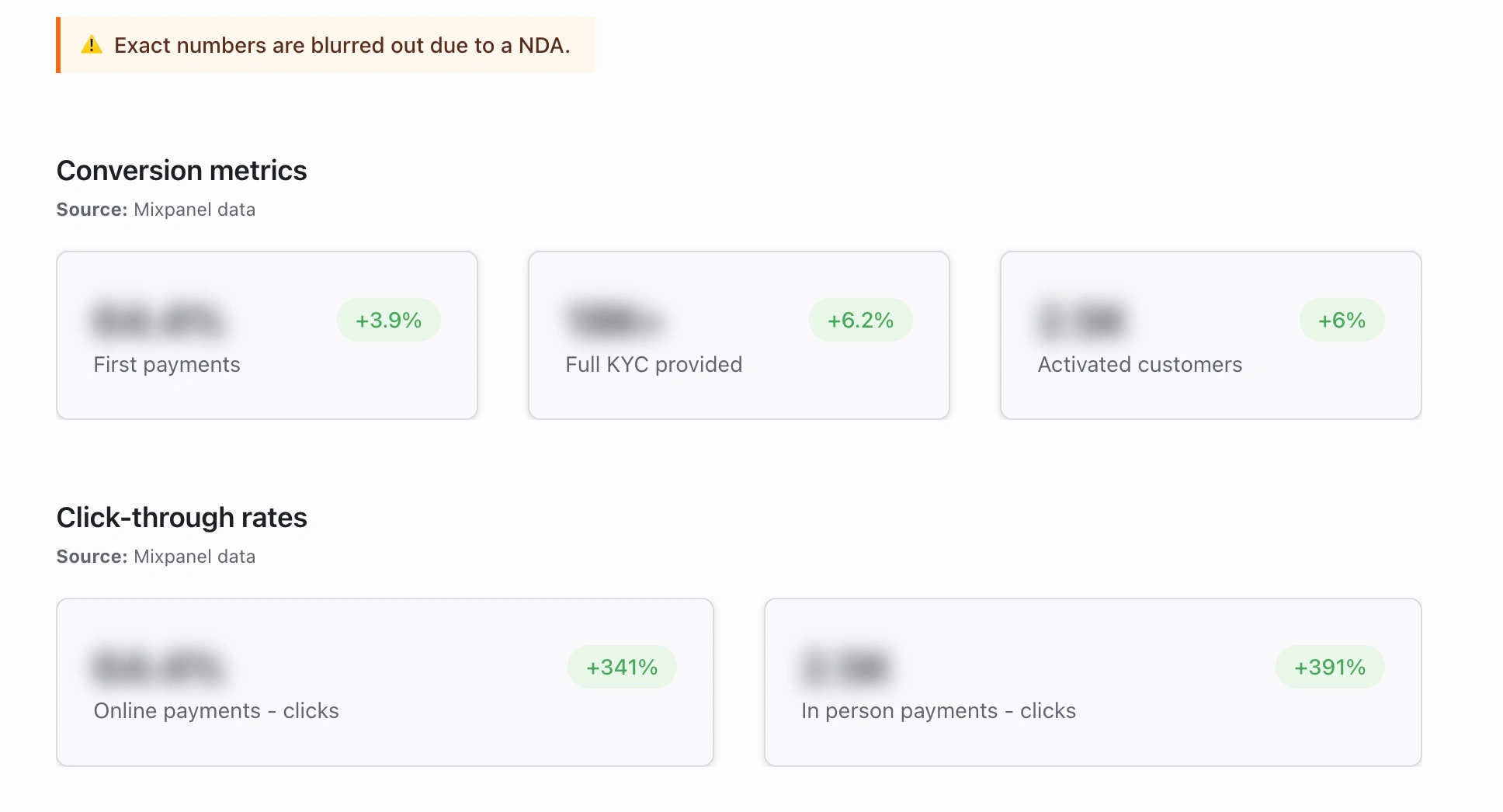
Task: Click the +6% badge on Activated customers
Action: coord(1342,320)
